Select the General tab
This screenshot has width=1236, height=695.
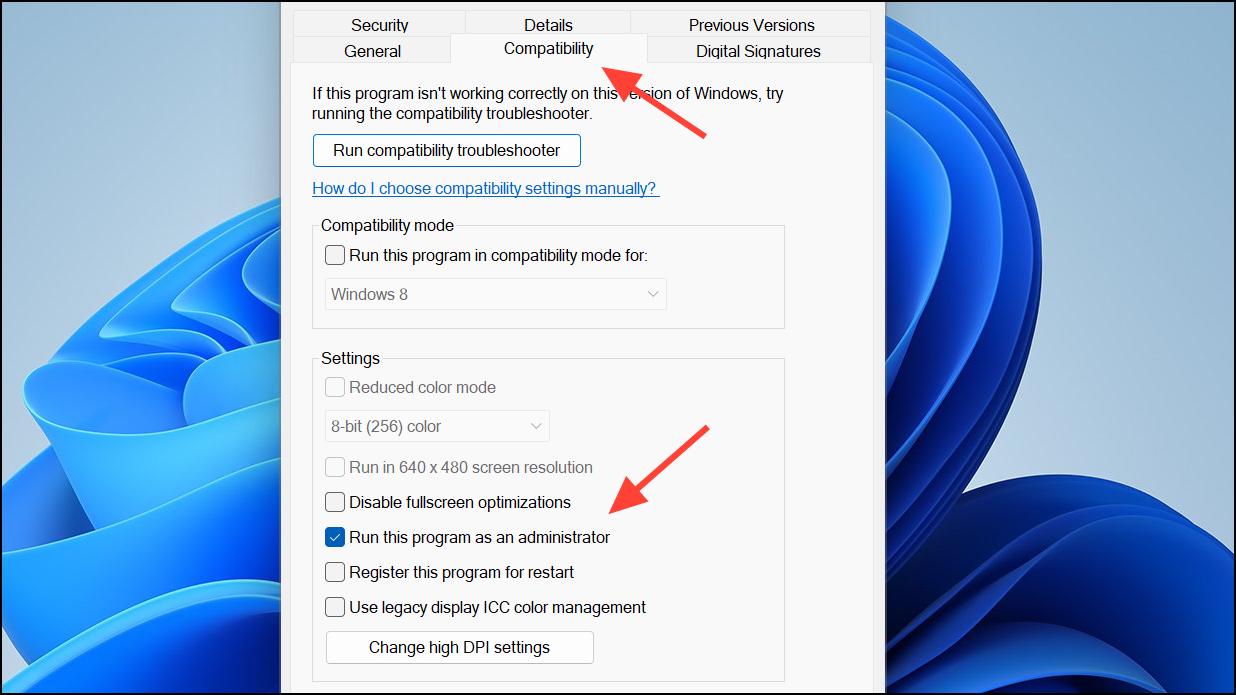372,51
